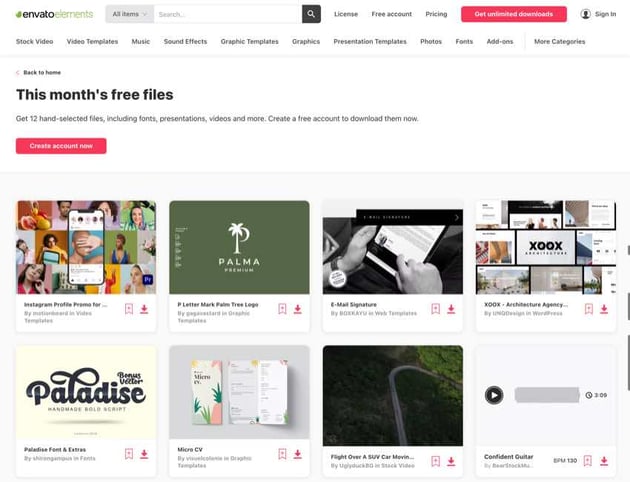
Task: Toggle bookmark on E-Mail Signature
Action: (x=435, y=309)
